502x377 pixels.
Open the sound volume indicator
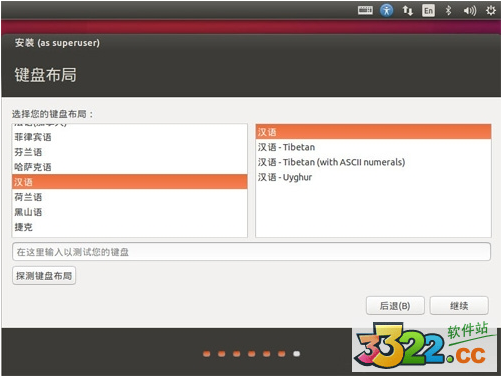click(x=470, y=11)
